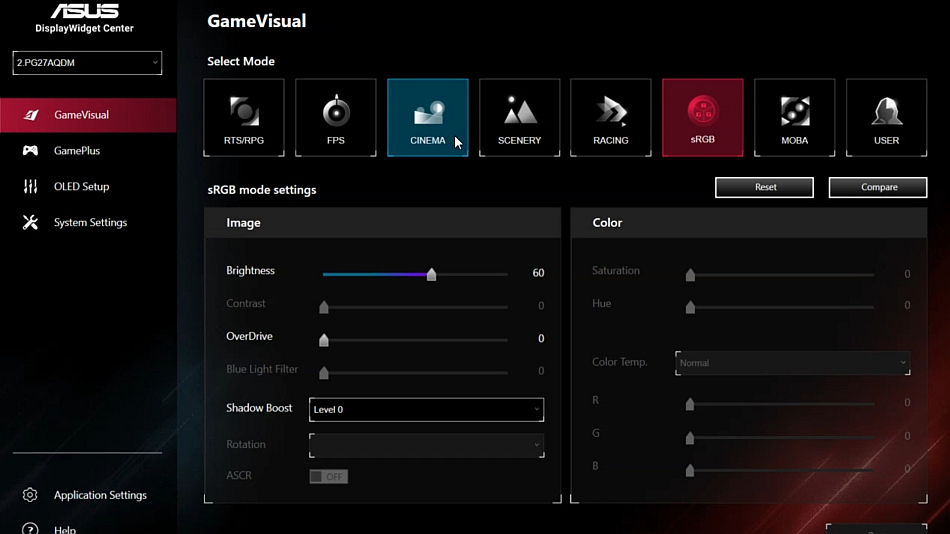Select the FPS mode icon
This screenshot has height=534, width=950.
click(336, 117)
